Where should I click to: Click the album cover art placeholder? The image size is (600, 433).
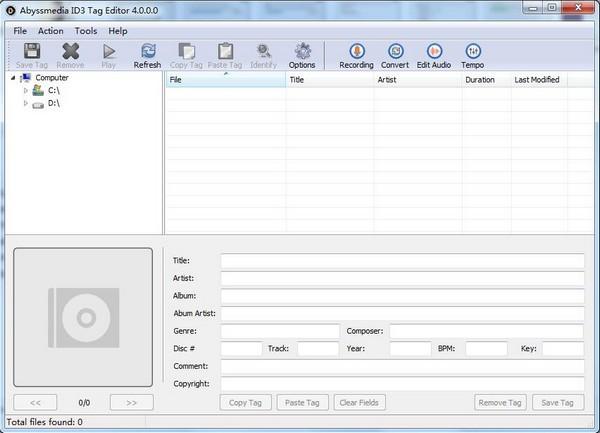point(83,317)
